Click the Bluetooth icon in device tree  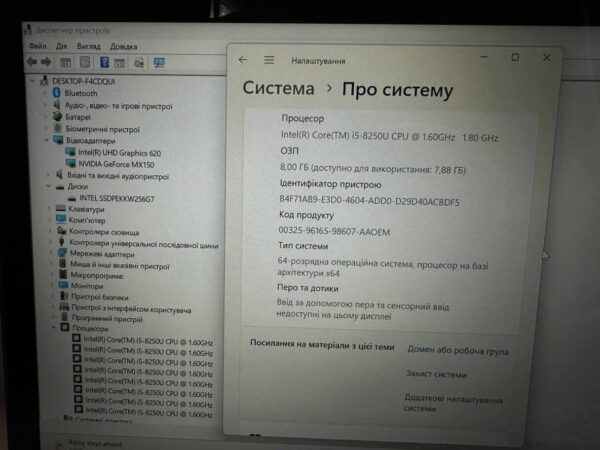pyautogui.click(x=57, y=93)
